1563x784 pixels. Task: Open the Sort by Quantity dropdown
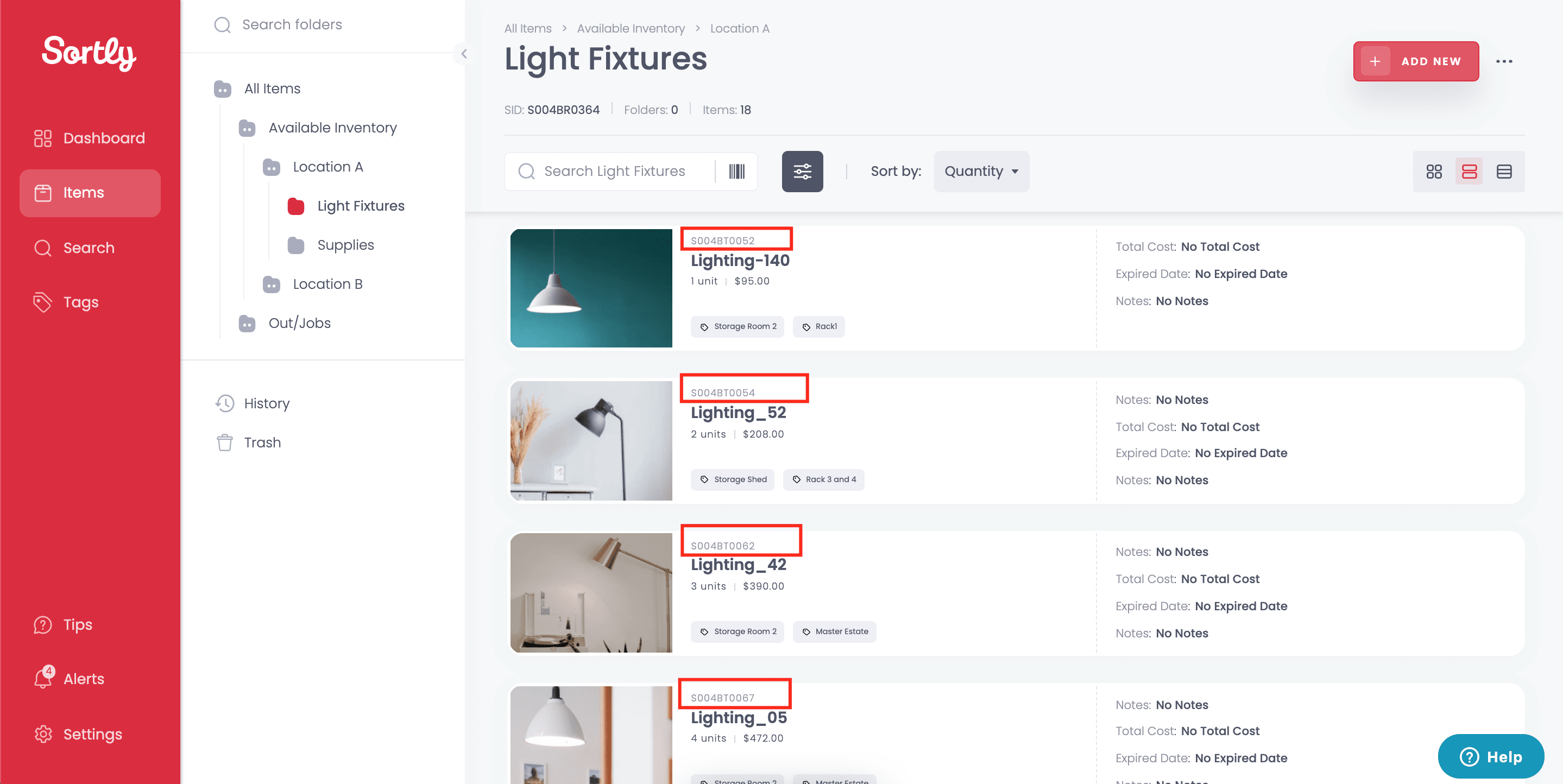tap(980, 171)
